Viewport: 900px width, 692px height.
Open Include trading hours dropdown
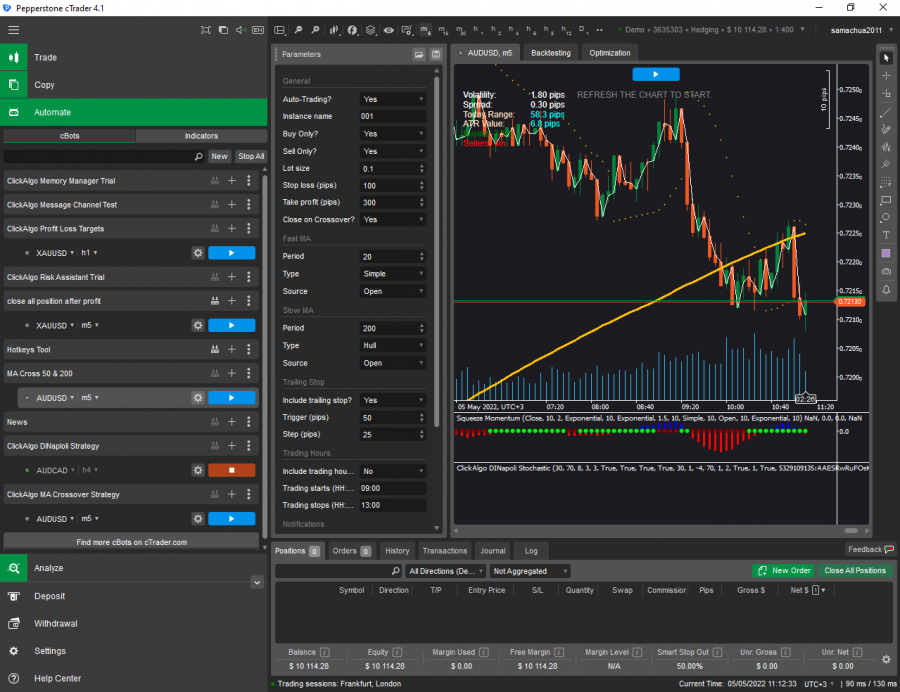[x=393, y=471]
